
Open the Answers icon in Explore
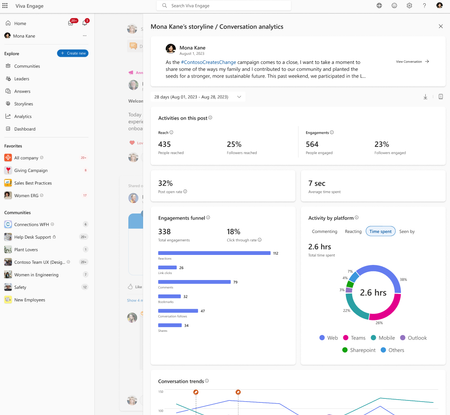(8, 91)
